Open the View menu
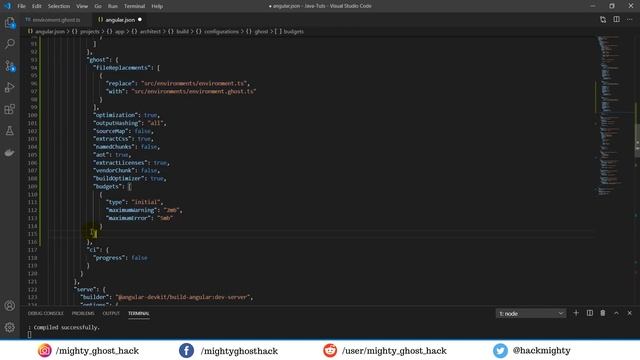The height and width of the screenshot is (360, 640). point(82,6)
